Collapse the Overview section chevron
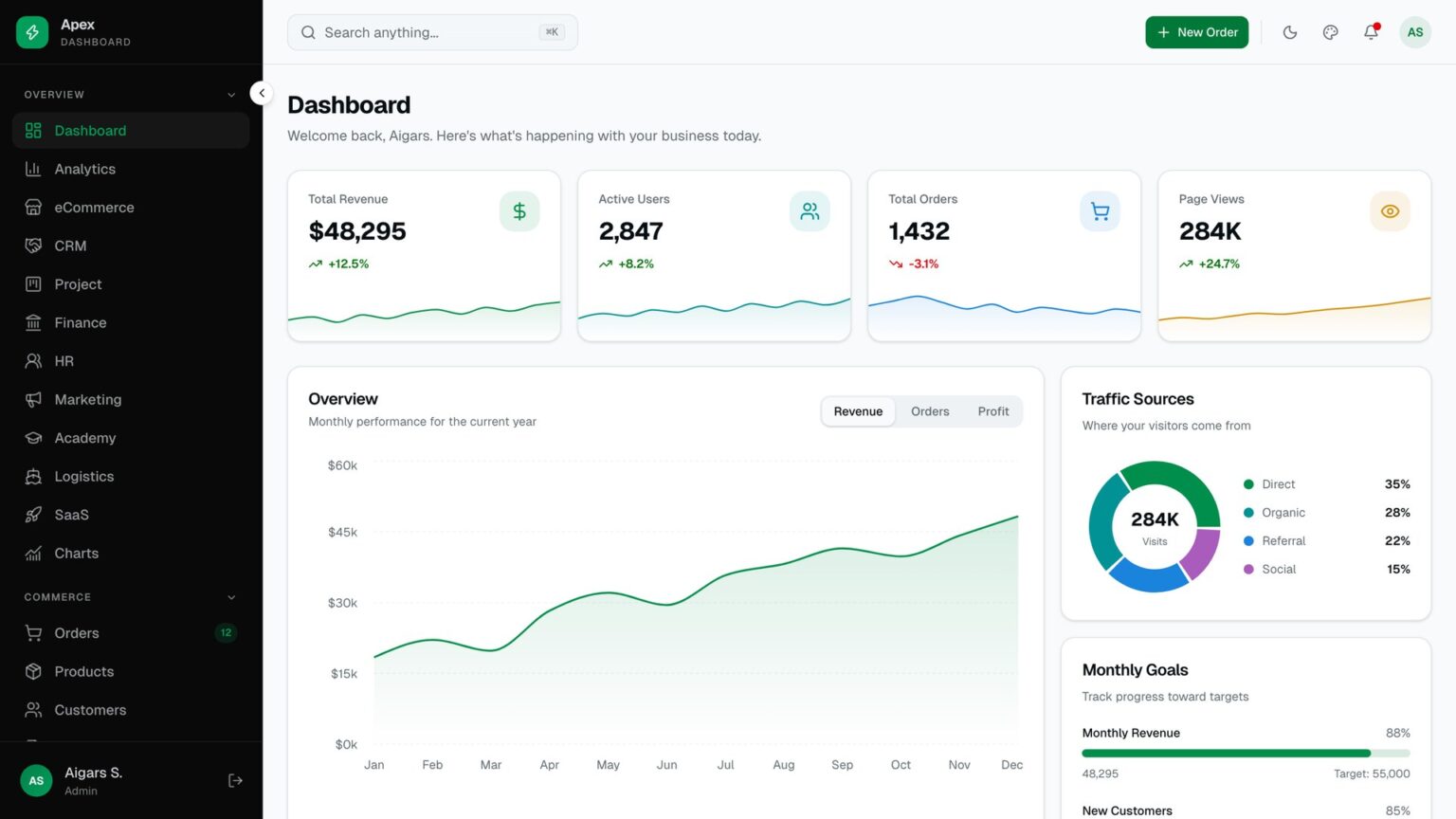The width and height of the screenshot is (1456, 819). (x=231, y=95)
